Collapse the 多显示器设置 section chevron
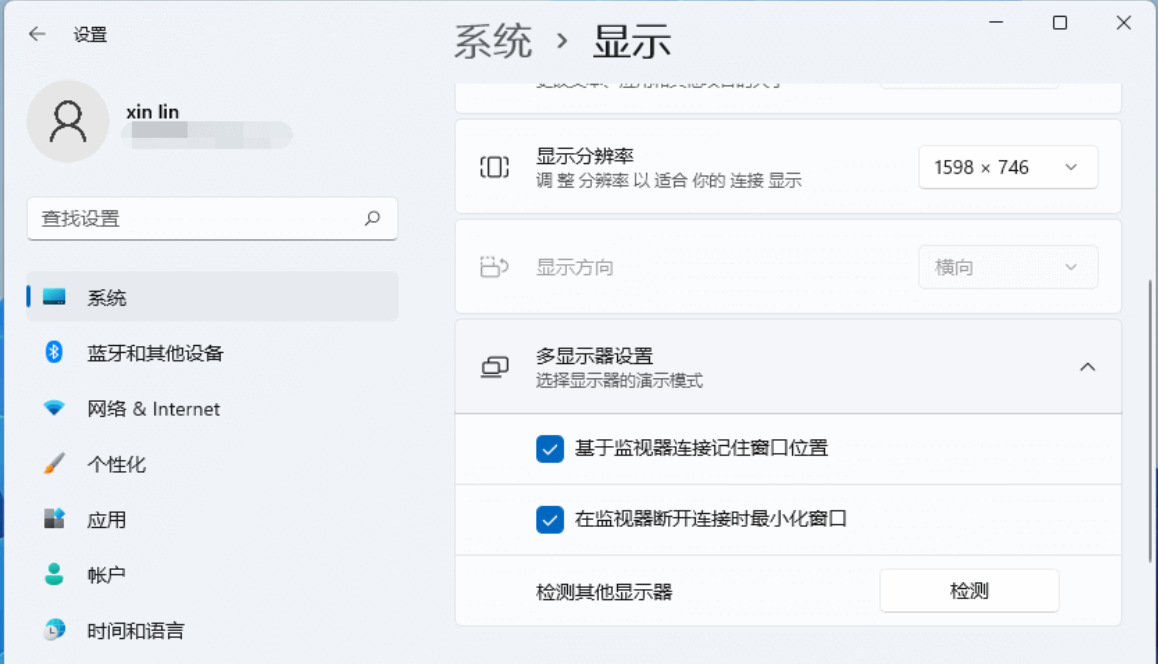The height and width of the screenshot is (664, 1158). click(x=1088, y=367)
